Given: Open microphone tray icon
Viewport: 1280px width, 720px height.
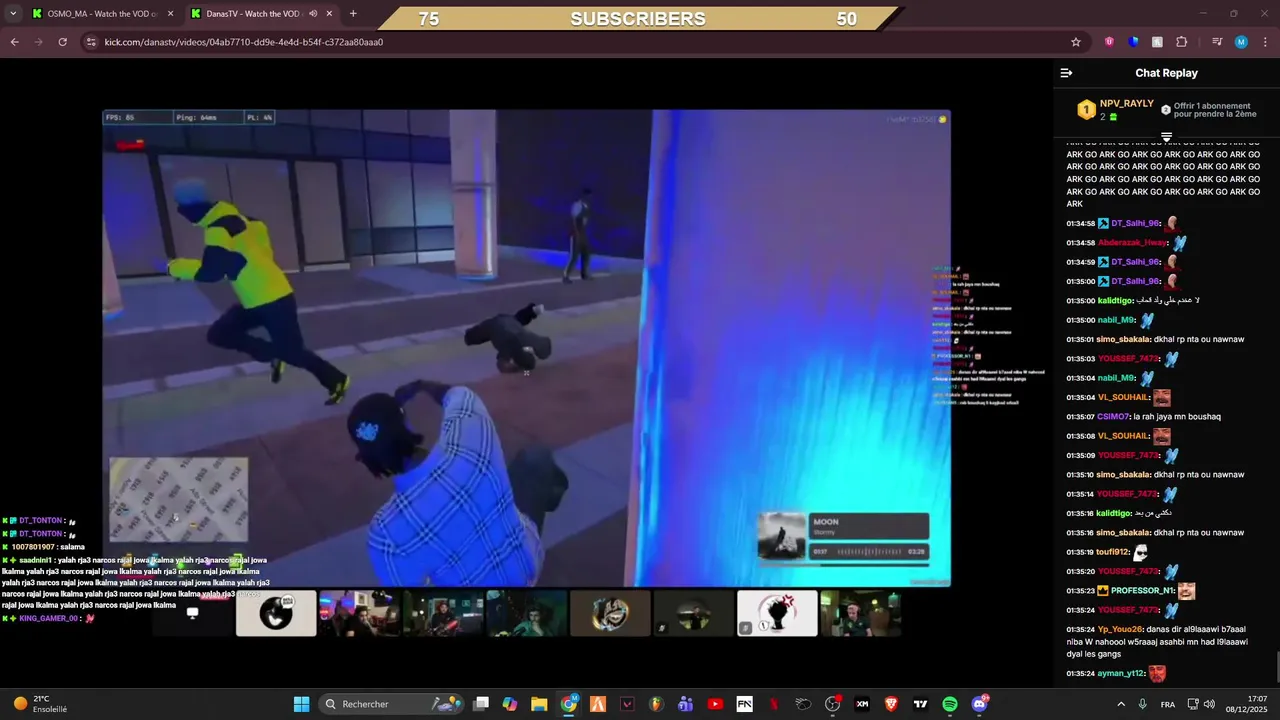Looking at the screenshot, I should click(1142, 704).
